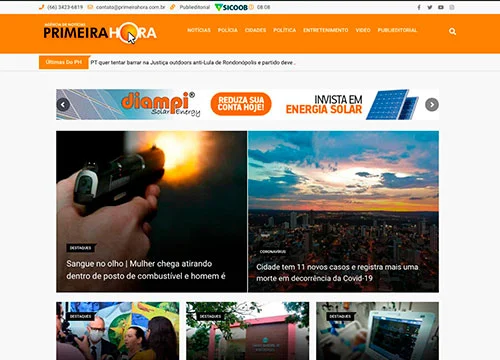Viewport: 500px width, 360px height.
Task: Show previous banner with left arrow
Action: pyautogui.click(x=63, y=105)
